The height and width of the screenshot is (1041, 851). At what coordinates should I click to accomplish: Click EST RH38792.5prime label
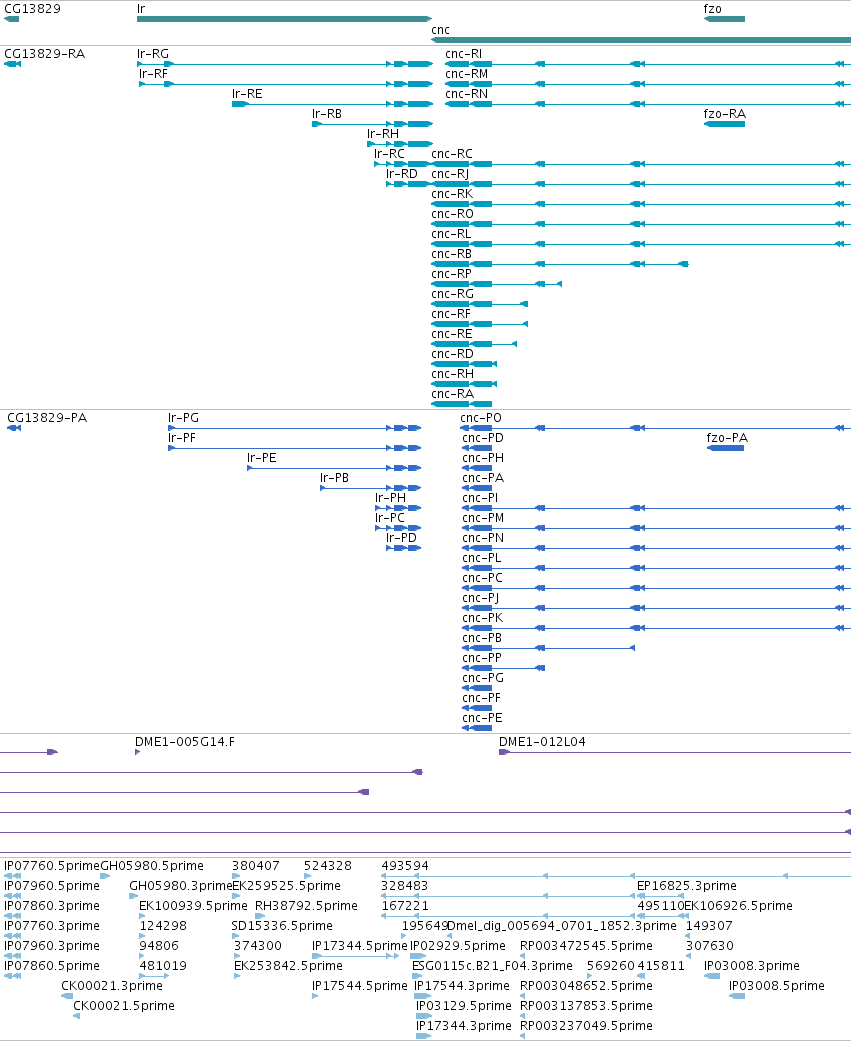point(306,906)
